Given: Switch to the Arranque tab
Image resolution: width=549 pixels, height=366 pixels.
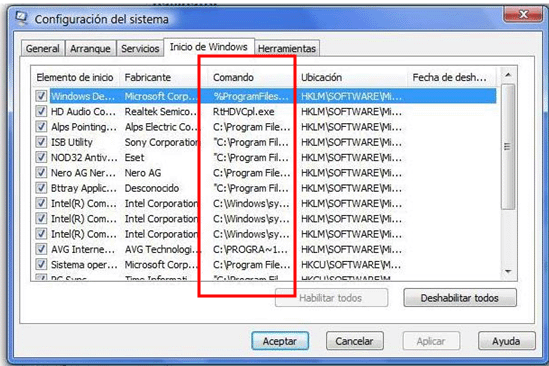Looking at the screenshot, I should tap(90, 48).
